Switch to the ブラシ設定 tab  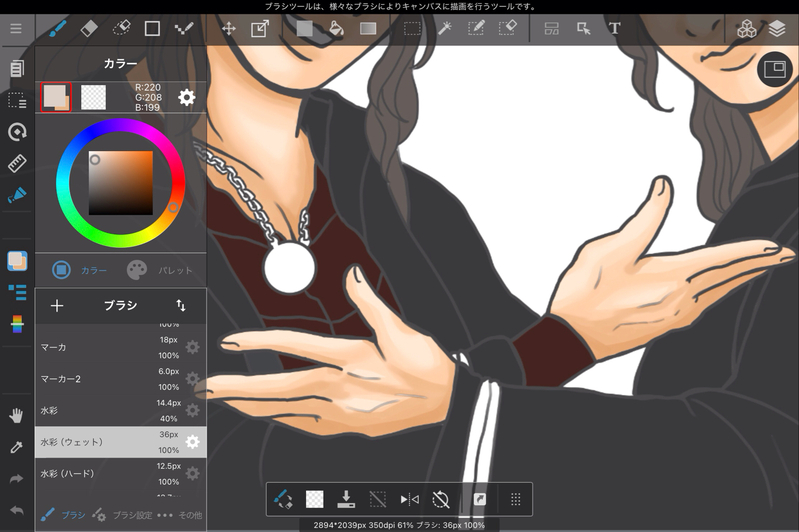[122, 515]
